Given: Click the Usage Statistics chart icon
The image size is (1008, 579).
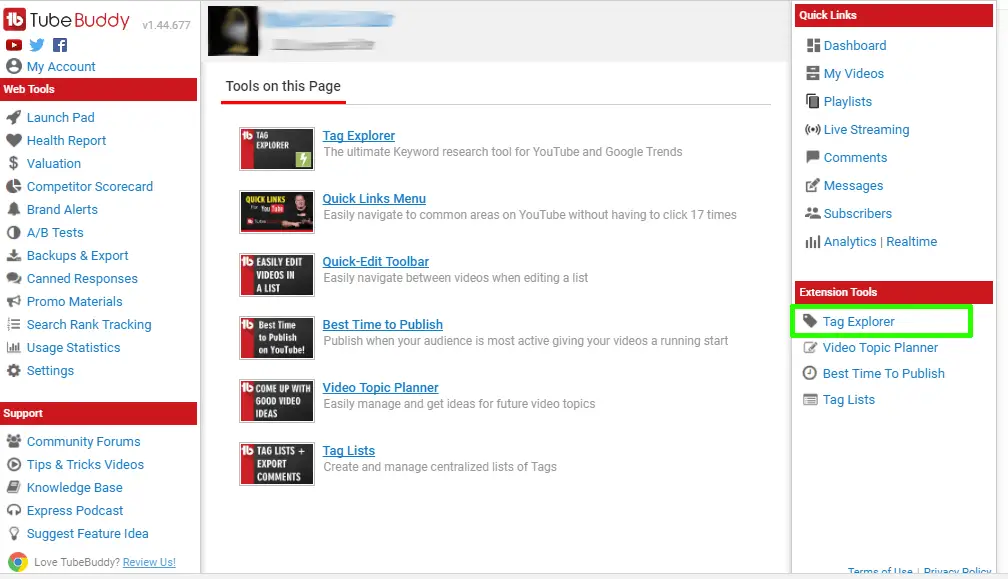Looking at the screenshot, I should coord(14,348).
